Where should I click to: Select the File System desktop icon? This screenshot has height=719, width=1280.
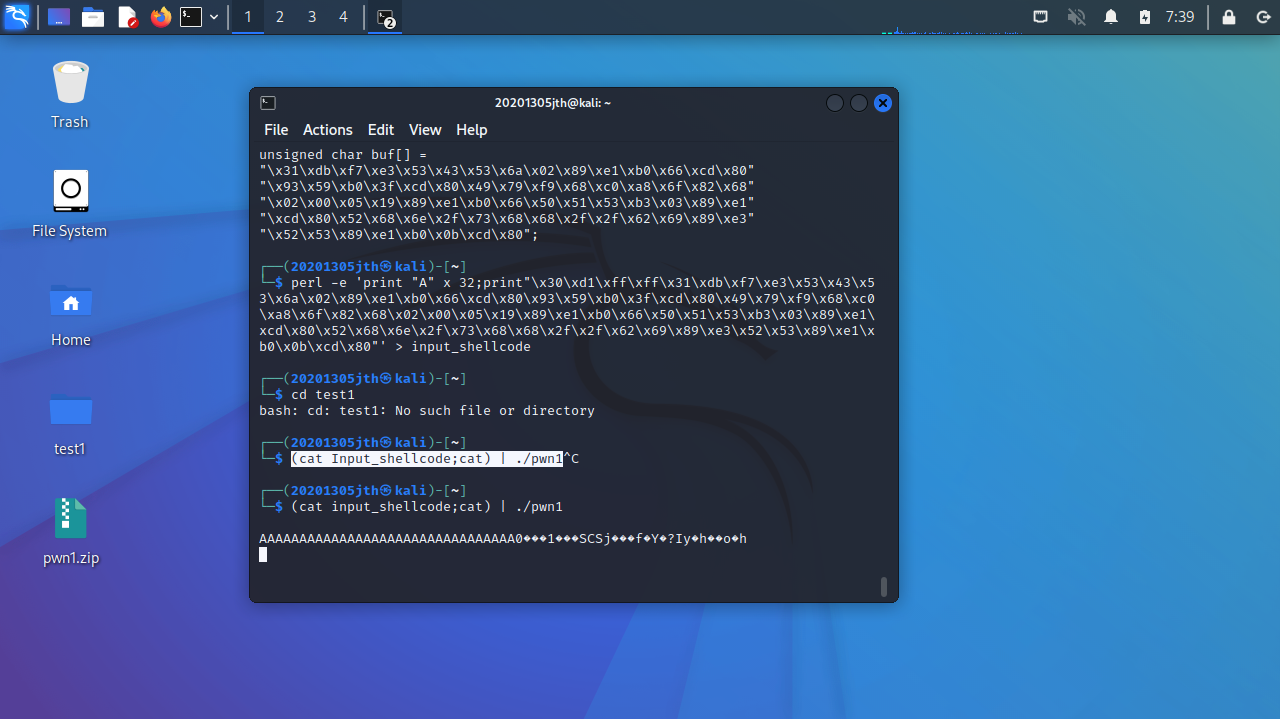click(x=70, y=204)
